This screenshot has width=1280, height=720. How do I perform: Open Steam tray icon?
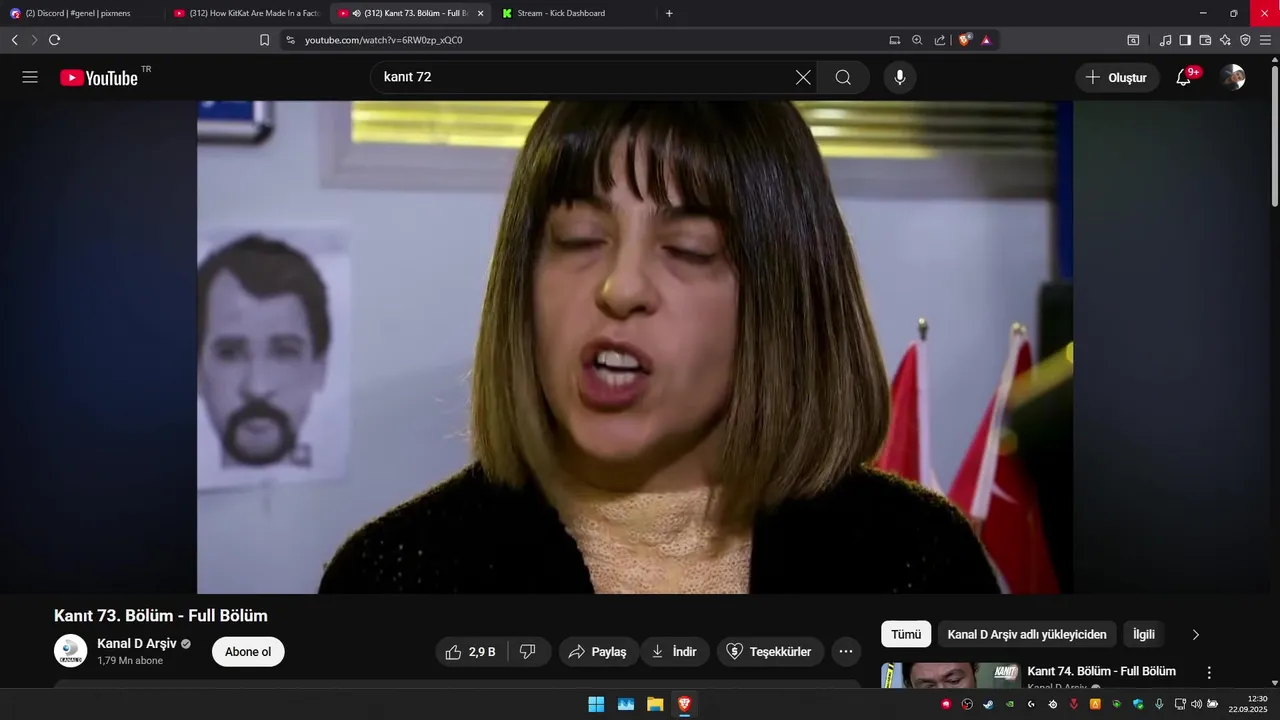(989, 704)
